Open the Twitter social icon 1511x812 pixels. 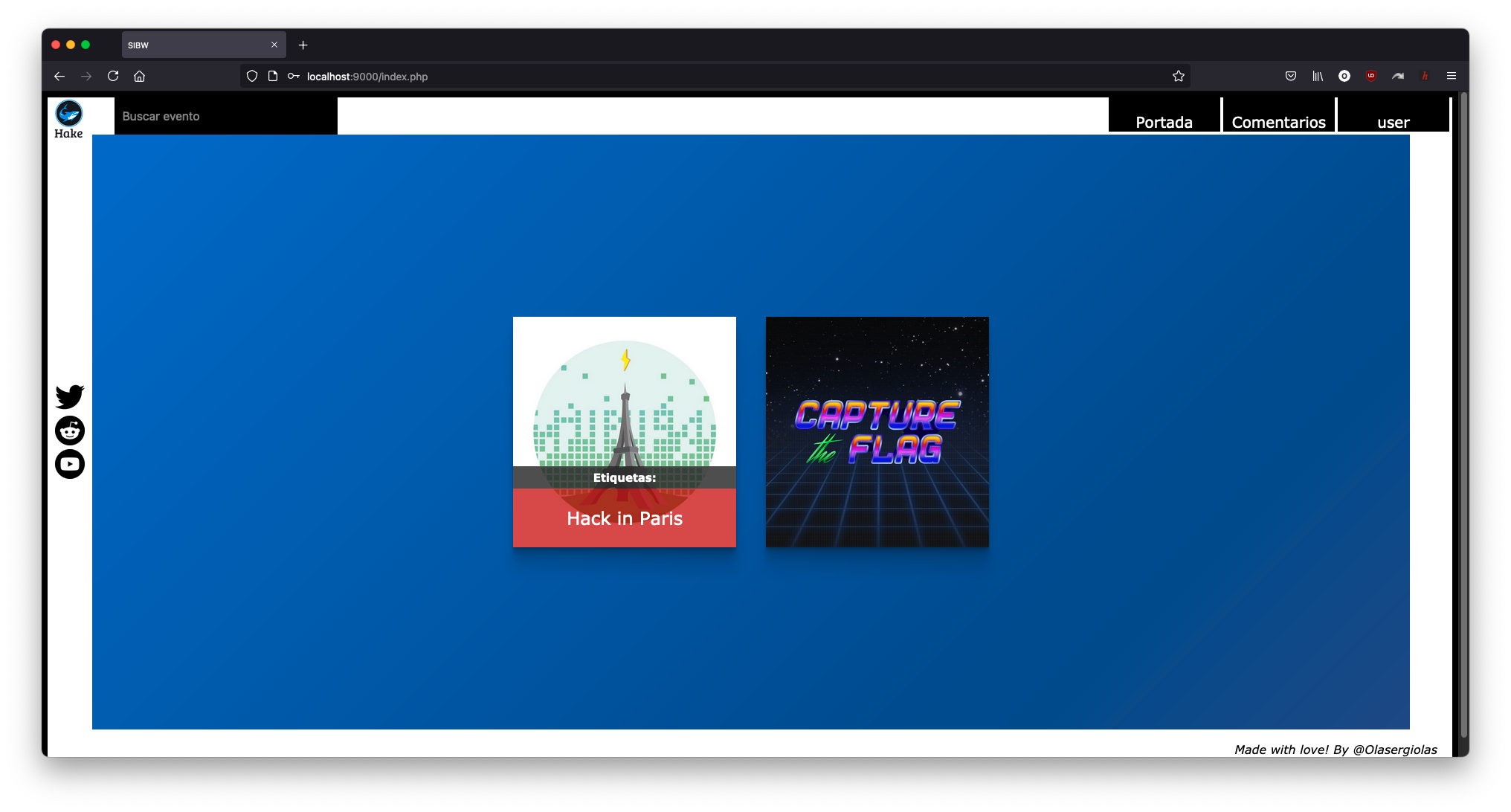click(70, 396)
